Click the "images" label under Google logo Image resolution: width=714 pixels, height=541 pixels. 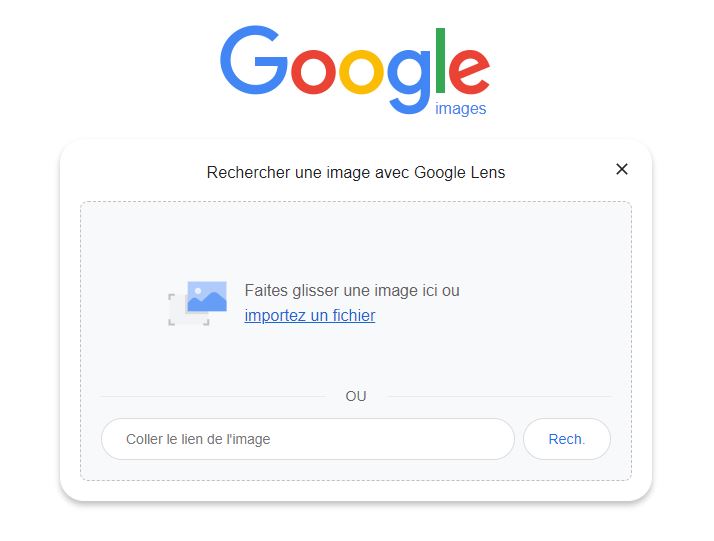click(460, 109)
